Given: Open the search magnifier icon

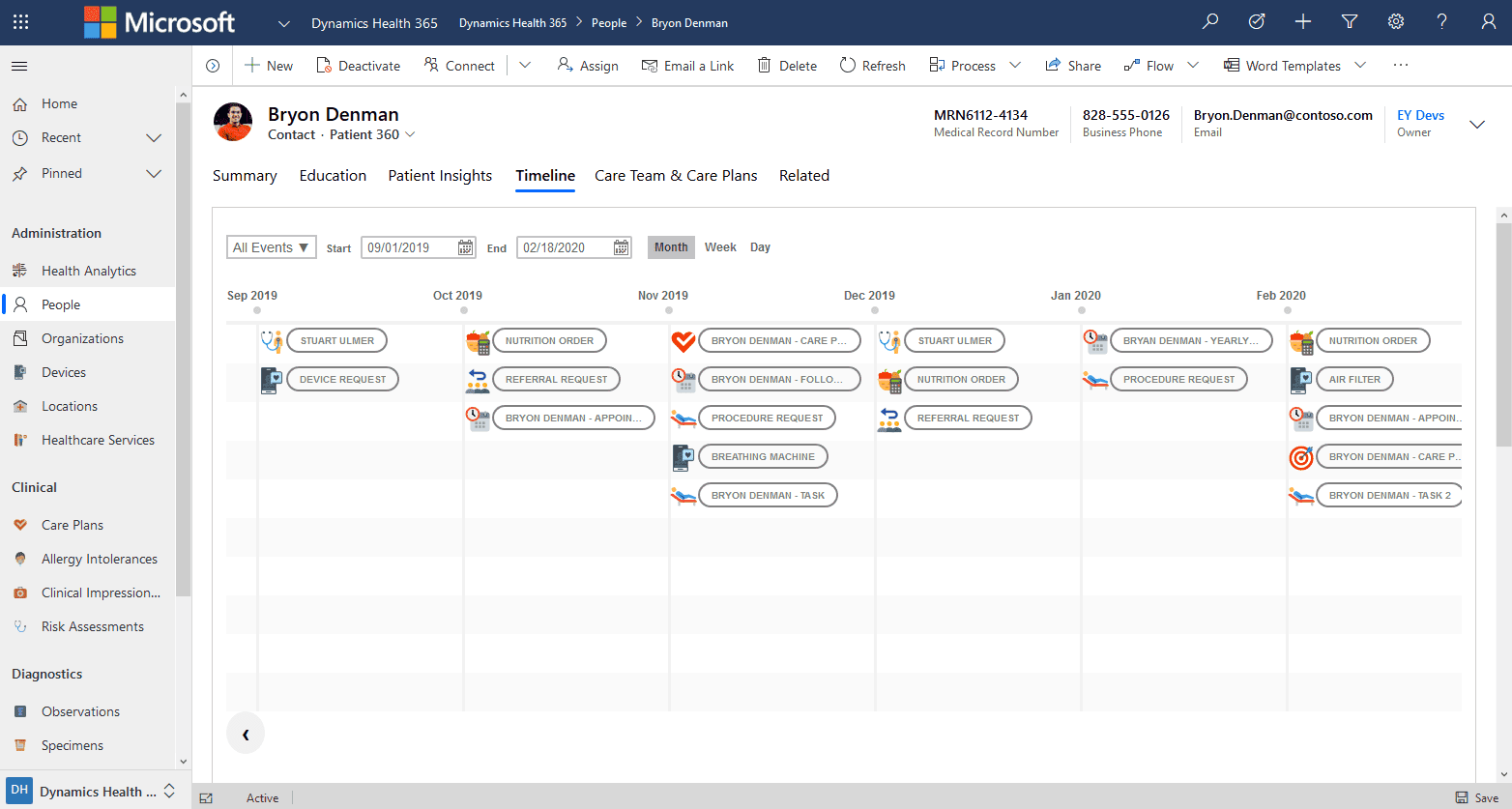Looking at the screenshot, I should 1209,21.
